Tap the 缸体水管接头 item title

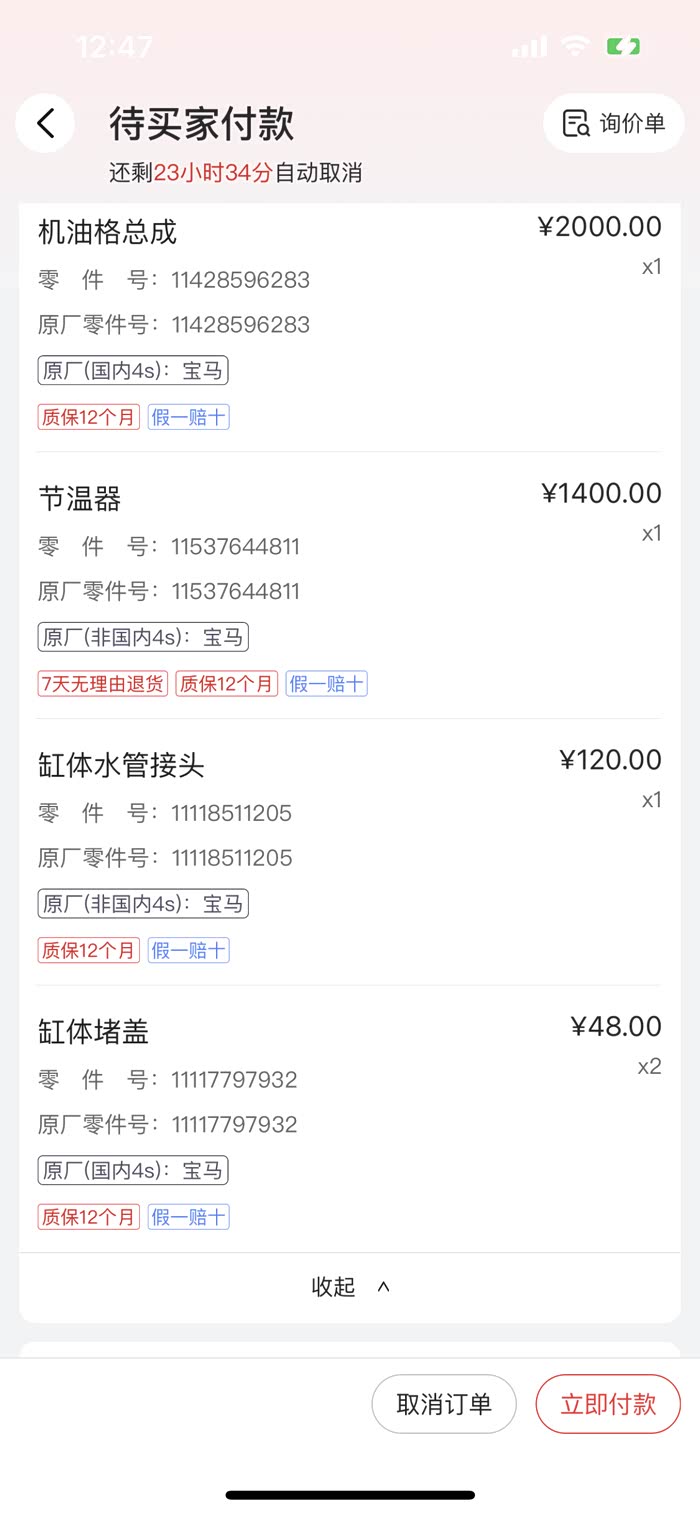point(121,766)
